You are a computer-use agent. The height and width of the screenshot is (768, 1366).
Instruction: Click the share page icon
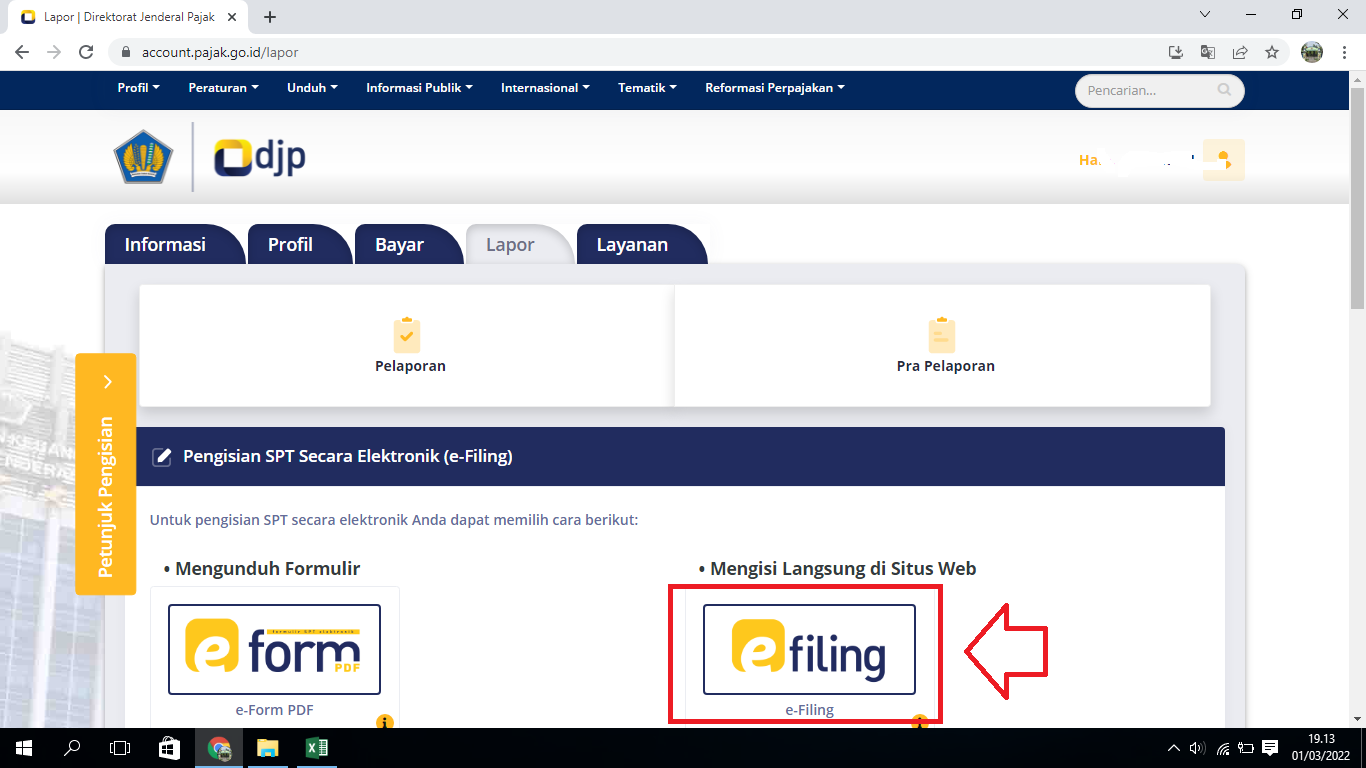pos(1240,52)
